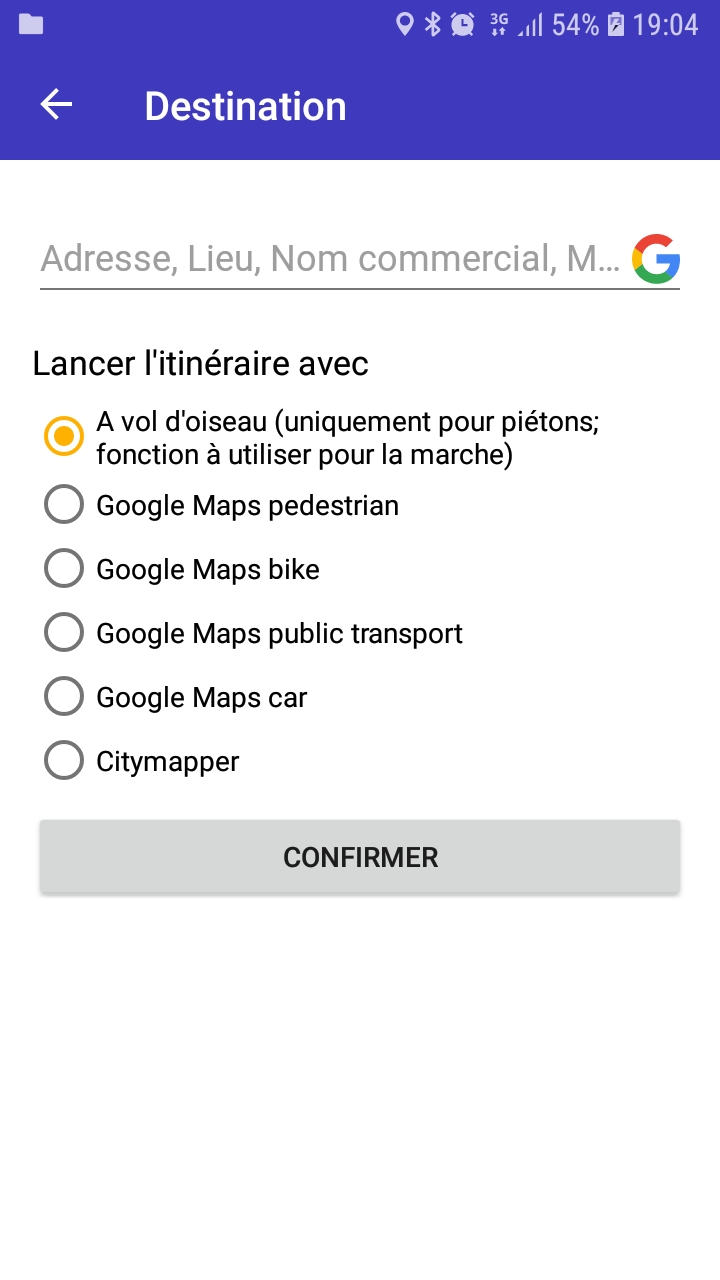Viewport: 720px width, 1280px height.
Task: Tap the 3G network status icon
Action: pyautogui.click(x=498, y=24)
